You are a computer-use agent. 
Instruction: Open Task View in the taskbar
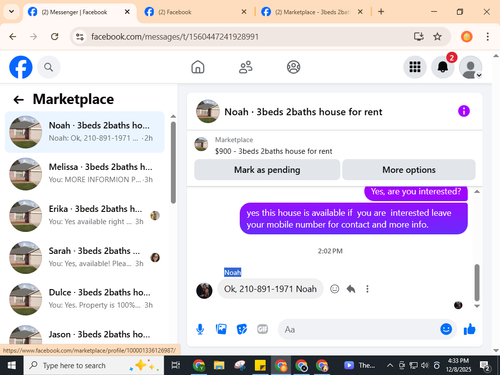176,365
